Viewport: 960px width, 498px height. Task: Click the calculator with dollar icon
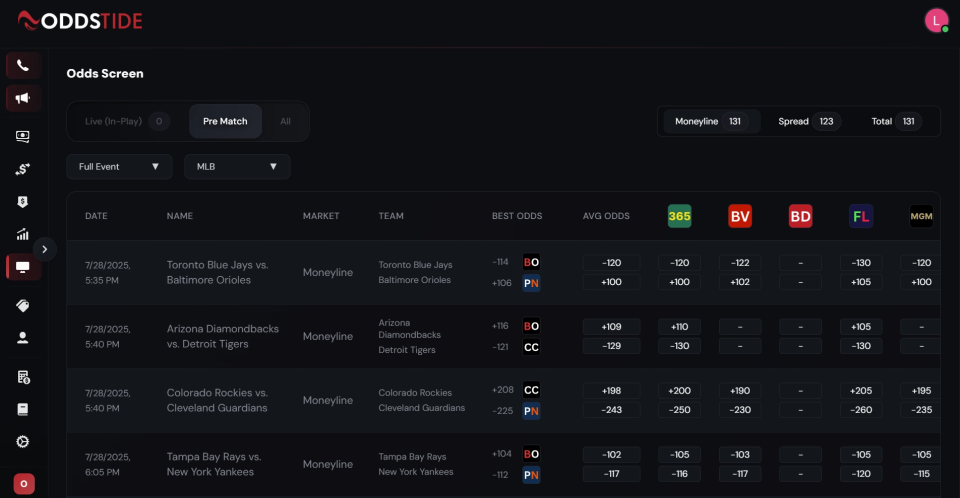click(23, 377)
